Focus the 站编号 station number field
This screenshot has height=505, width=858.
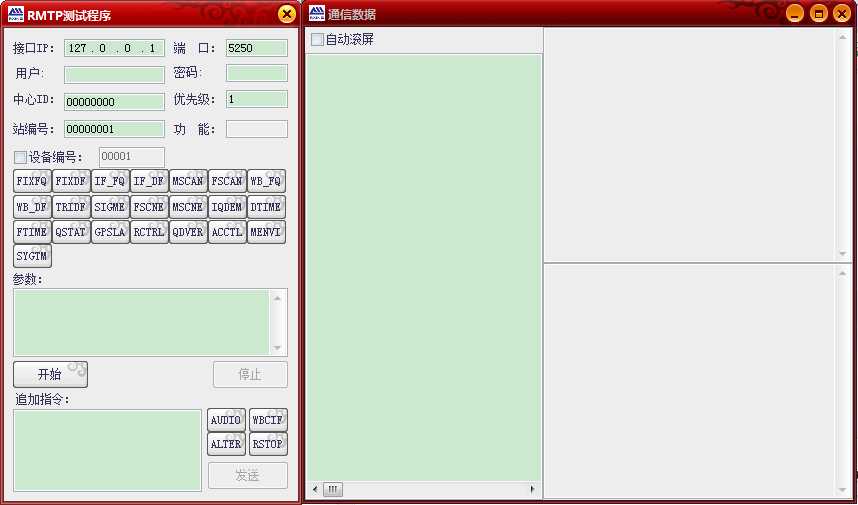click(x=114, y=129)
